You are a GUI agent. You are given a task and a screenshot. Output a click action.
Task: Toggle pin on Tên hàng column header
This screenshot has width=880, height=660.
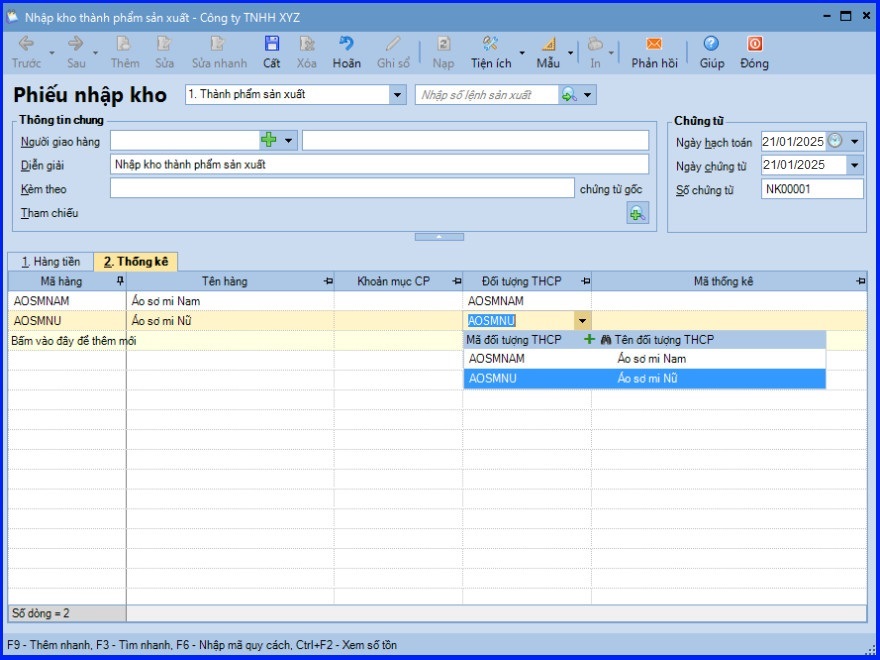(328, 282)
